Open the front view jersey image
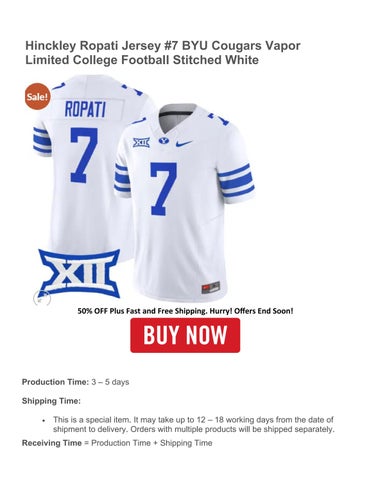Image resolution: width=371 pixels, height=480 pixels. [x=184, y=203]
